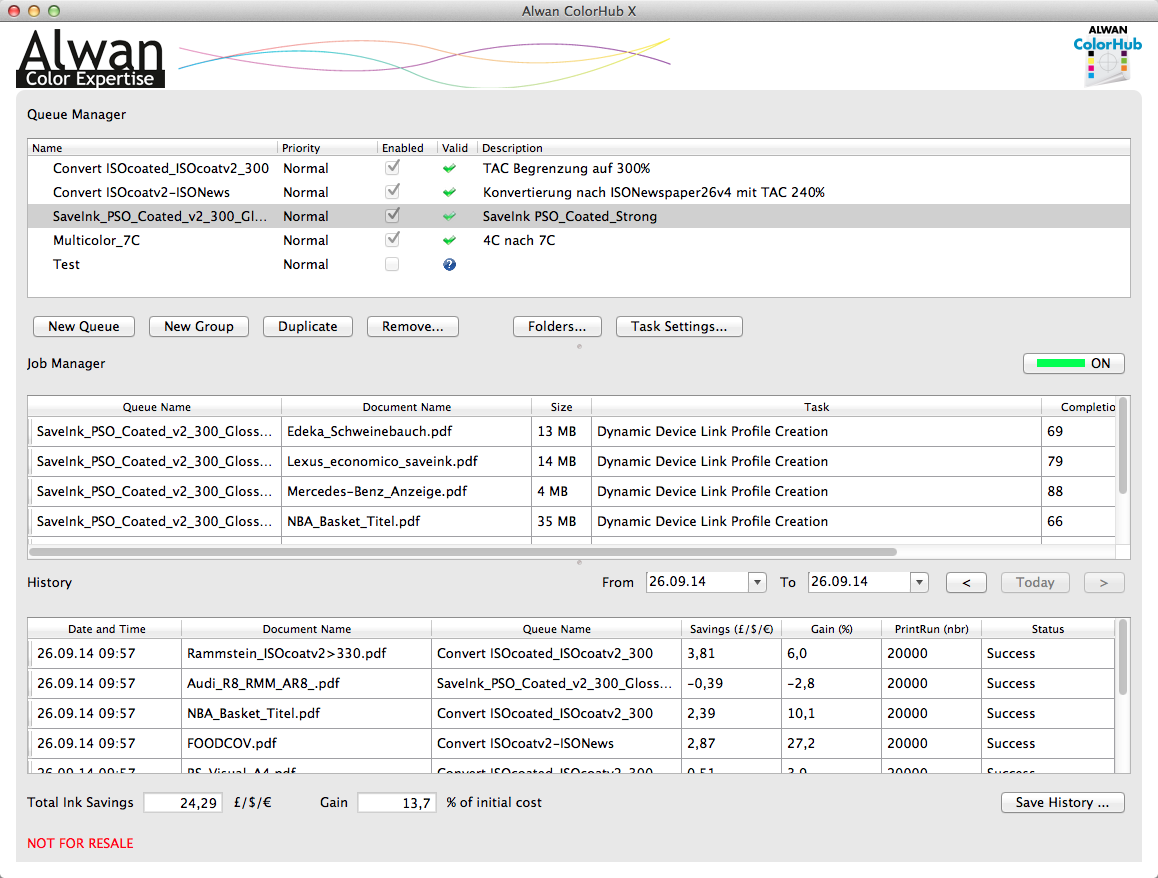Screen dimensions: 1158x878
Task: Uncheck the Enabled box for Multicolor_7C
Action: [392, 240]
